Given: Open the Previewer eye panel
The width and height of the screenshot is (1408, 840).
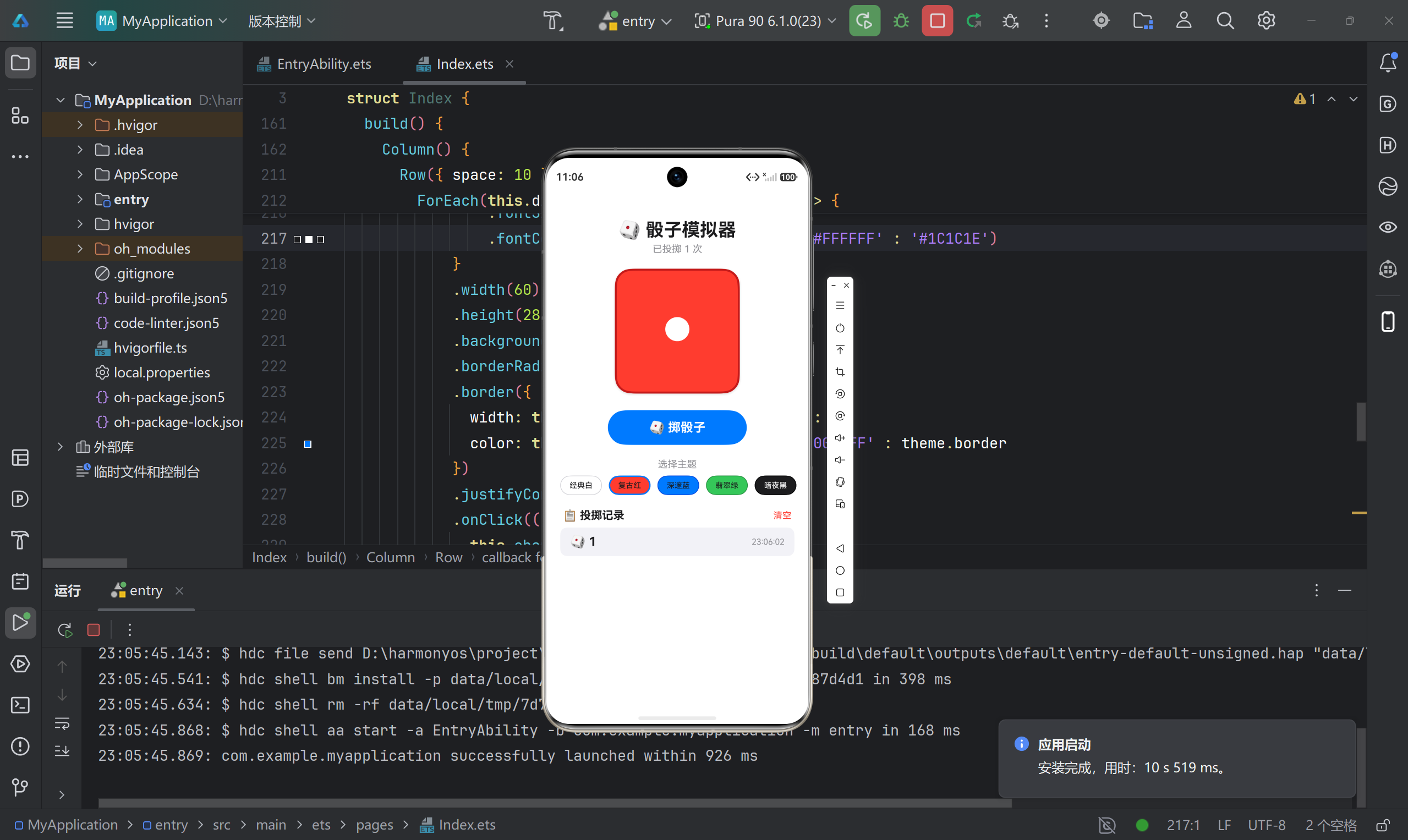Looking at the screenshot, I should [1388, 228].
